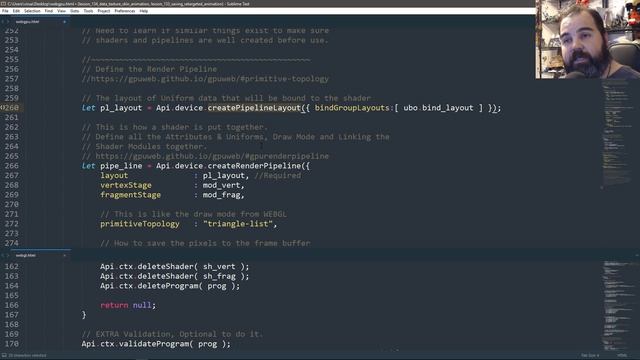This screenshot has height=360, width=640.
Task: Click the next-tab arrow in bottom pane
Action: pyautogui.click(x=8, y=256)
